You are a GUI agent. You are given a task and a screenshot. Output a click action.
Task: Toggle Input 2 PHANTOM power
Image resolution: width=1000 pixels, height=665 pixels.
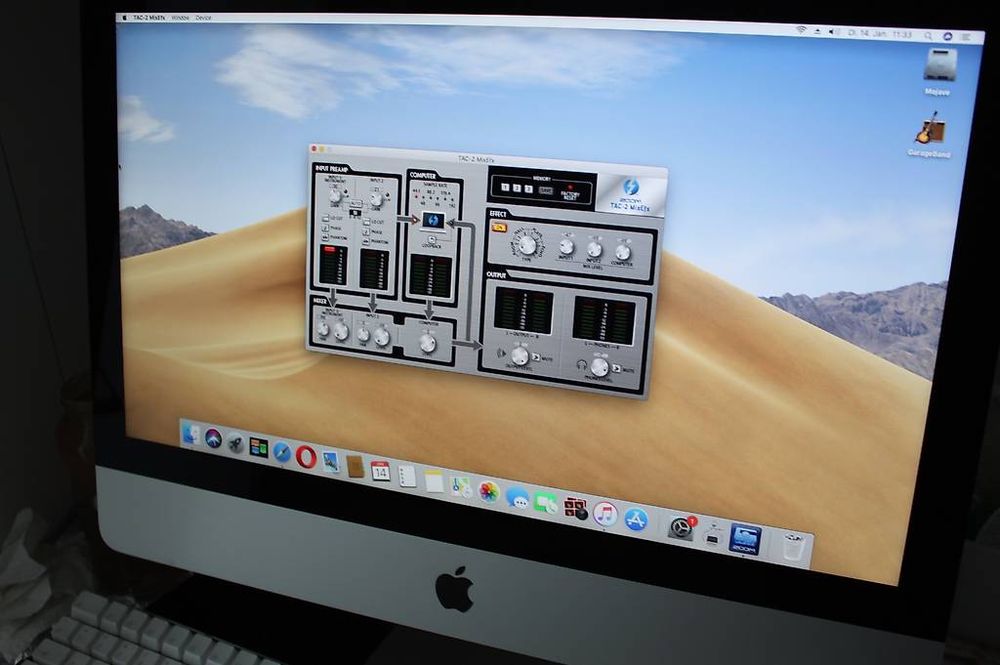366,241
